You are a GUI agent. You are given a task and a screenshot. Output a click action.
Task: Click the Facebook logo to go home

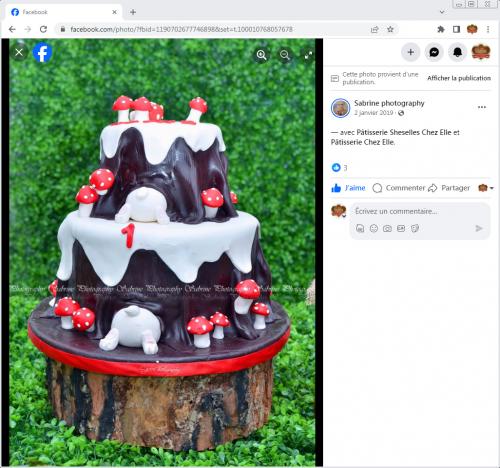click(42, 53)
